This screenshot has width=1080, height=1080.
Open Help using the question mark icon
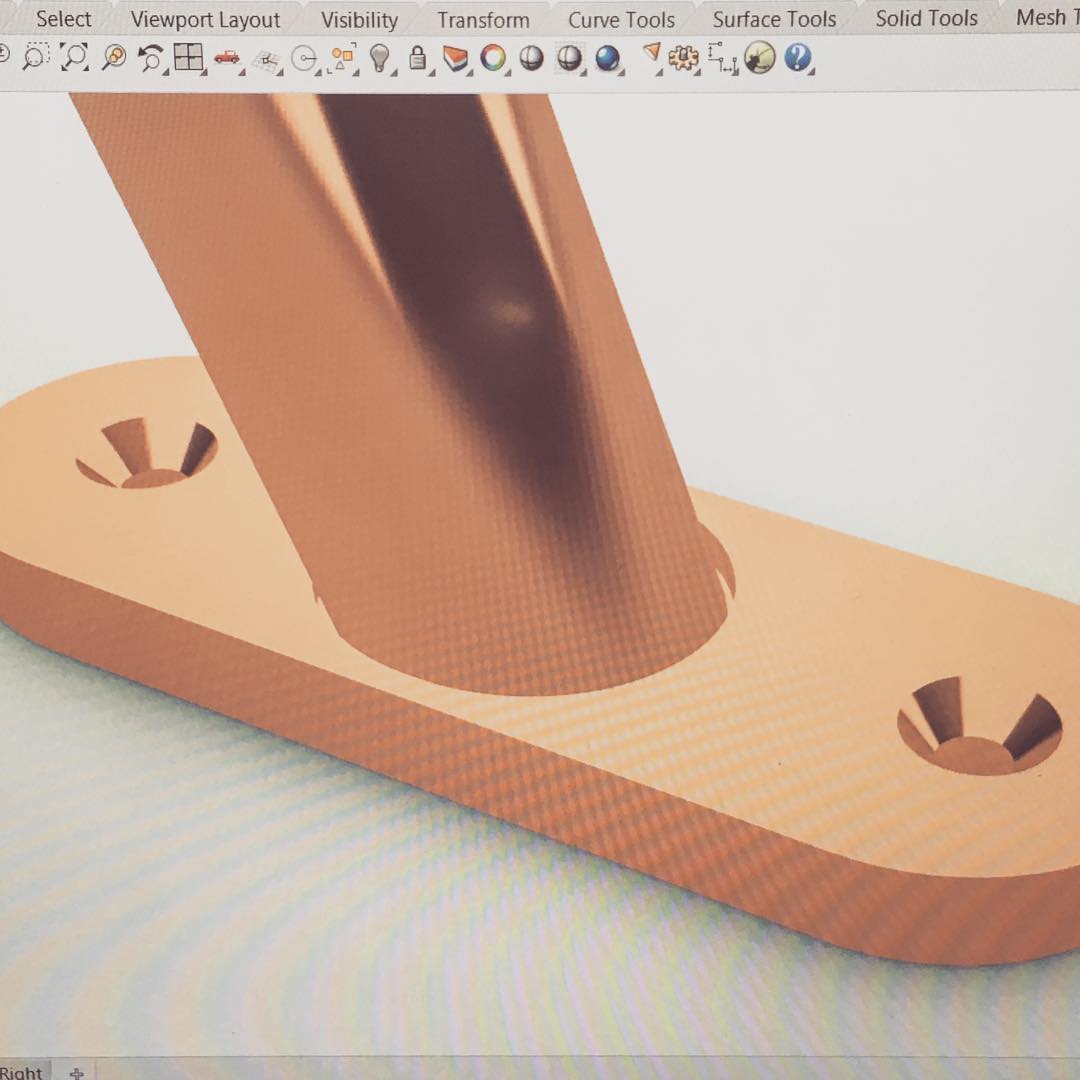[797, 58]
